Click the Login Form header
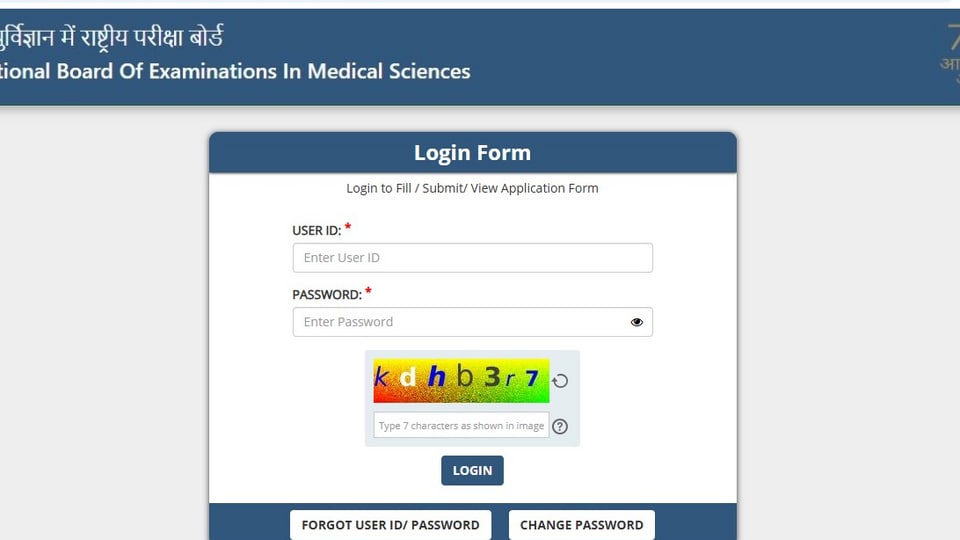Viewport: 960px width, 540px height. click(472, 152)
